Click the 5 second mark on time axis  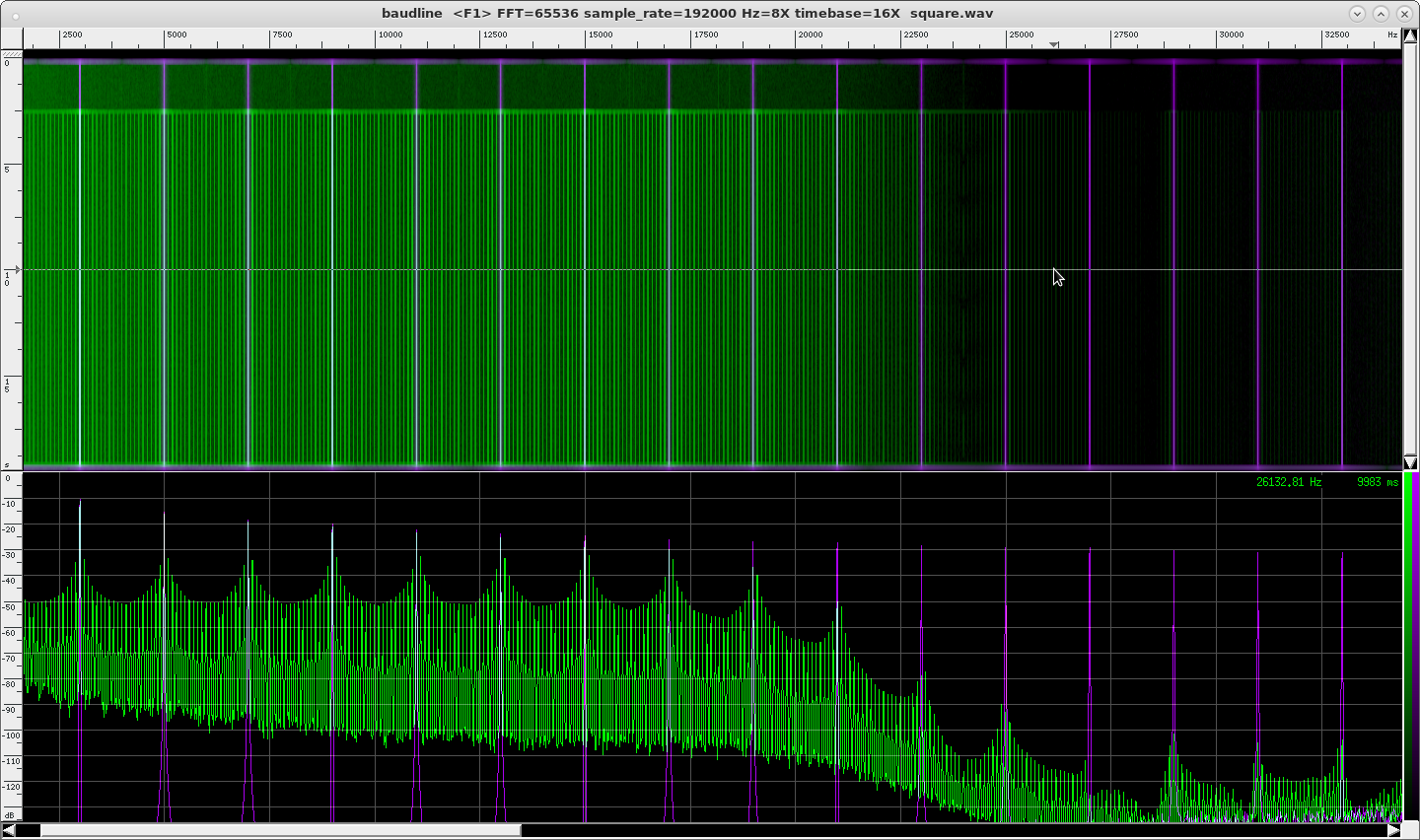point(7,169)
